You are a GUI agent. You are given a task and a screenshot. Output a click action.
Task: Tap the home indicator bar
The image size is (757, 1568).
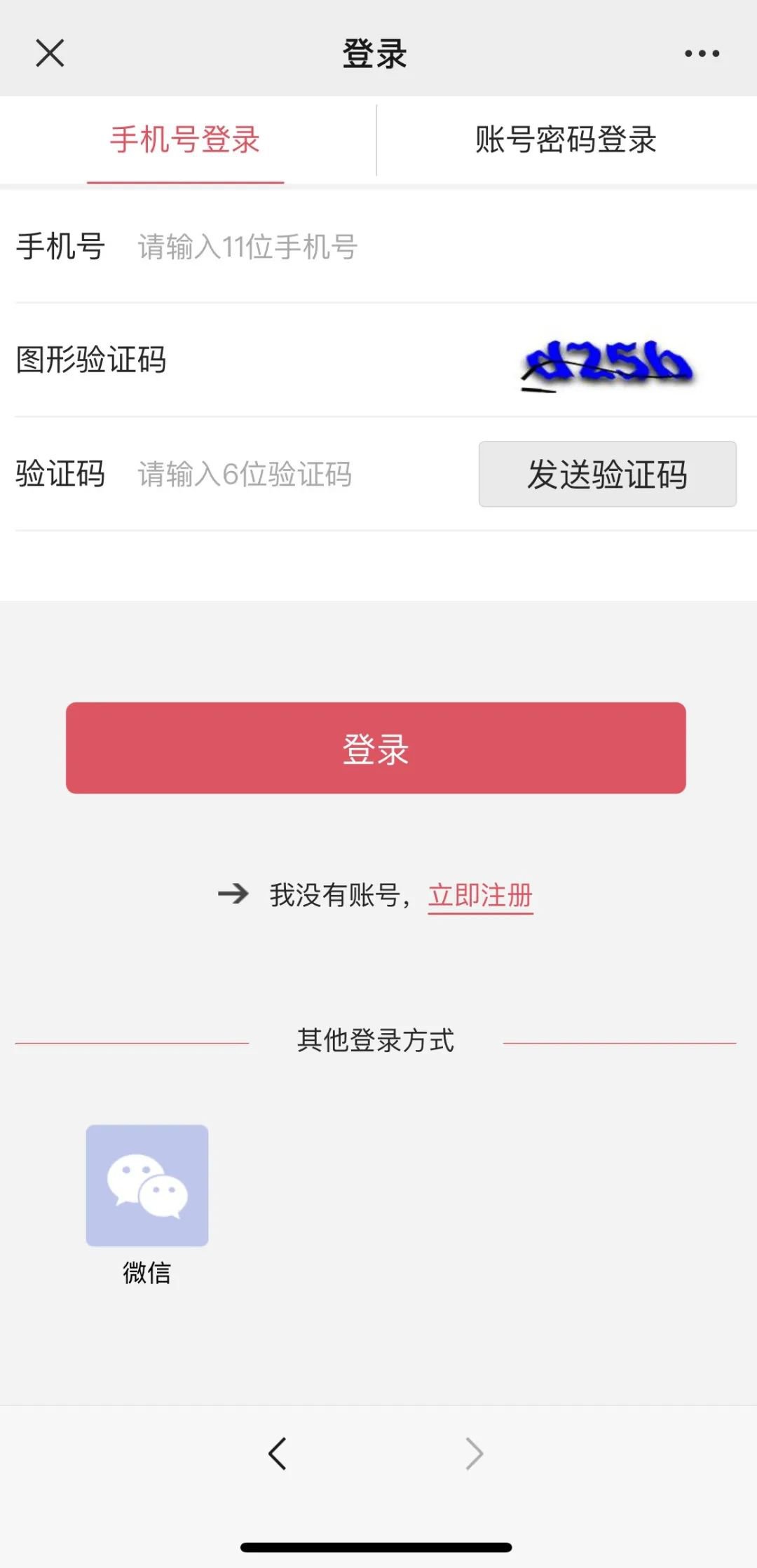click(x=376, y=1548)
